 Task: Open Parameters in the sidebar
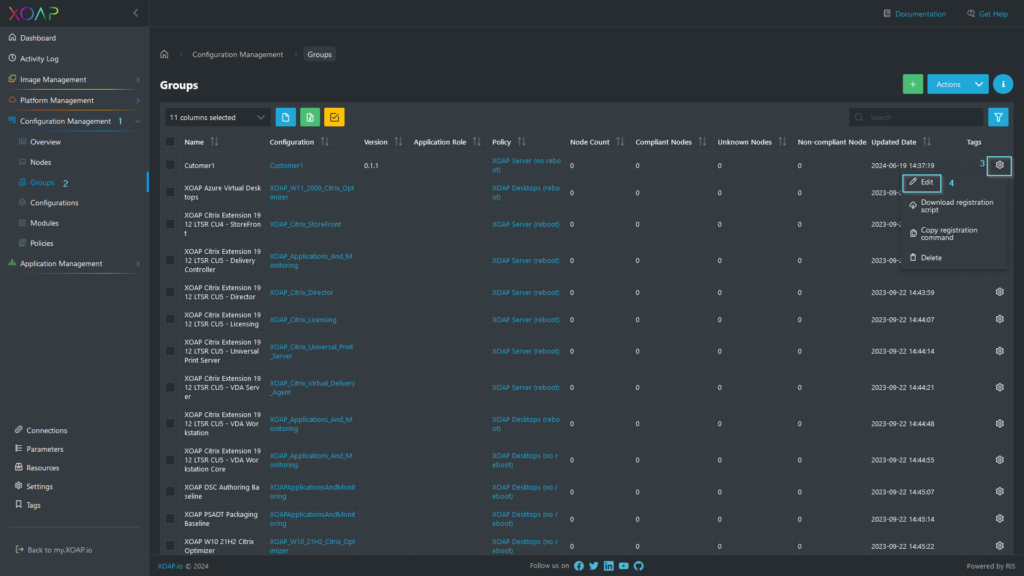(44, 449)
